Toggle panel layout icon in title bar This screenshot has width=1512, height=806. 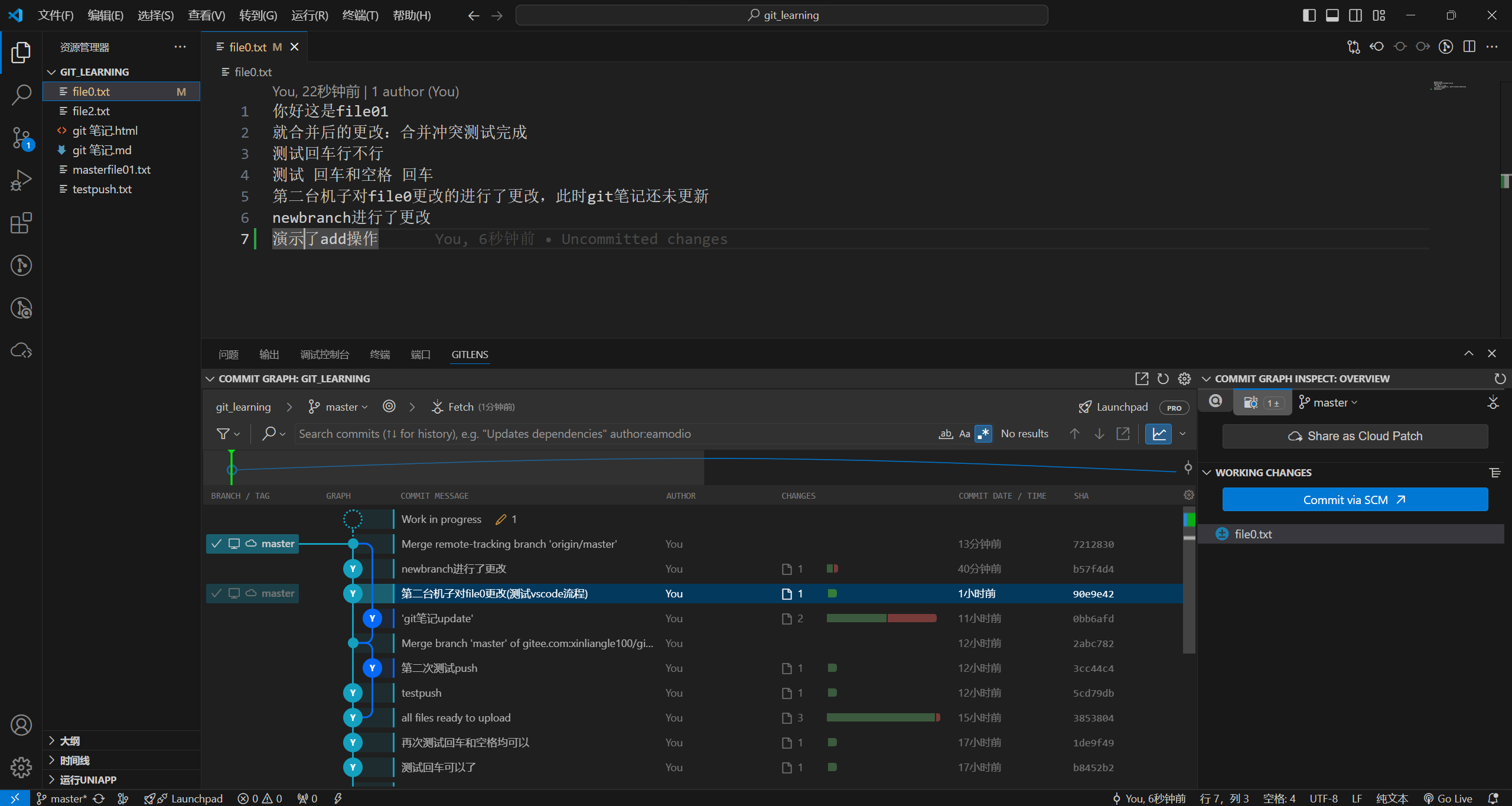point(1332,15)
